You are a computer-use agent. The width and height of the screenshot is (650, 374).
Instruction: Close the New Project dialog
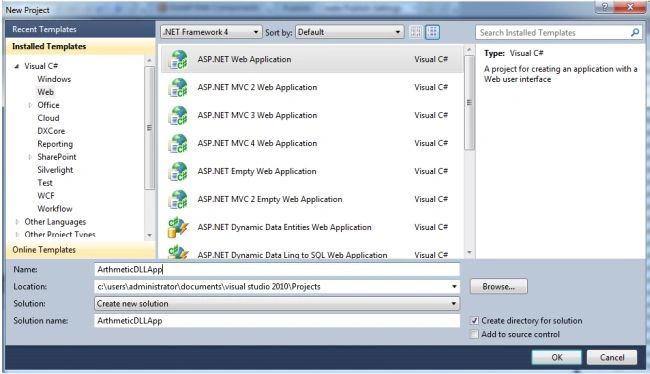tap(629, 7)
